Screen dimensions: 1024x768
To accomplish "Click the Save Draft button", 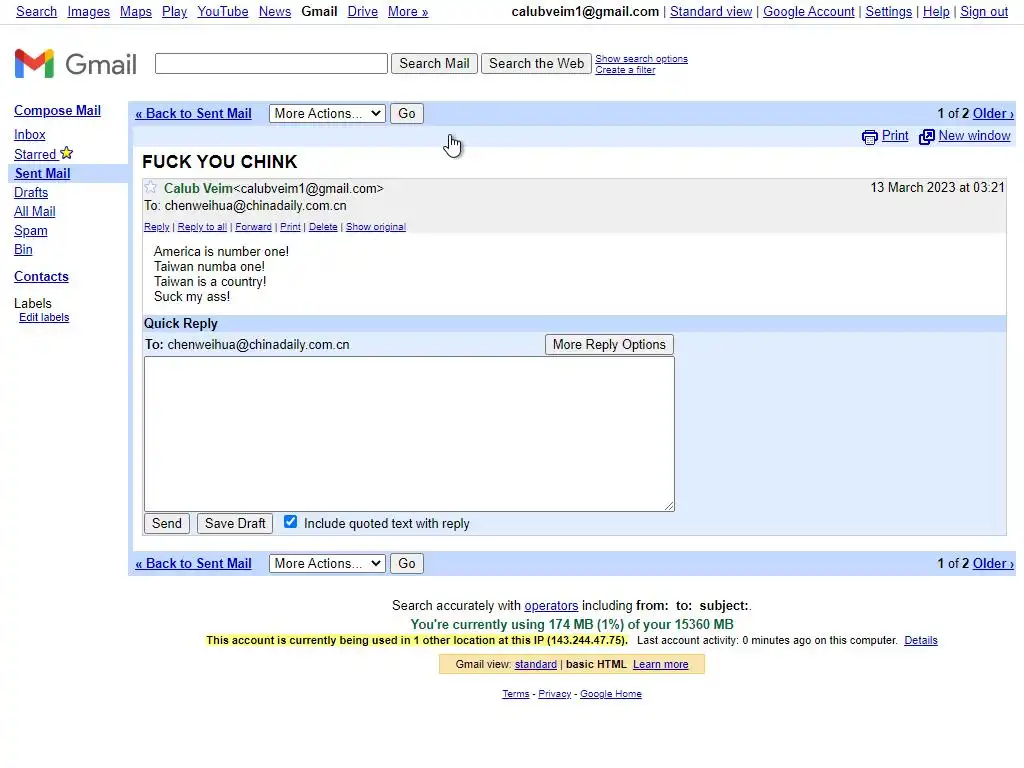I will pos(235,524).
